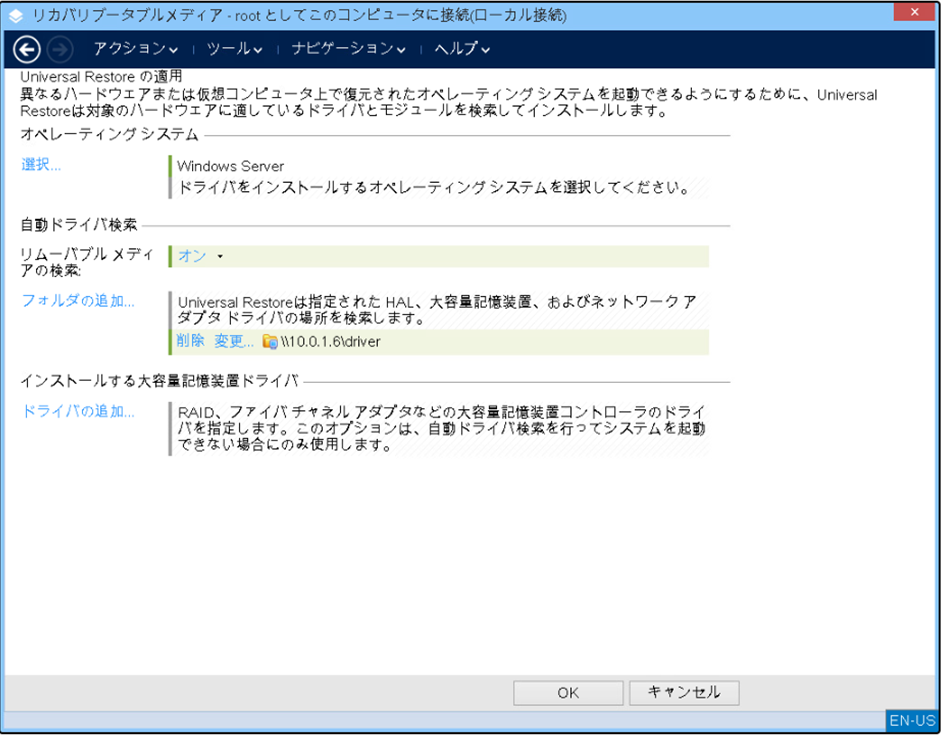Image resolution: width=943 pixels, height=735 pixels.
Task: Open the アクション menu
Action: pyautogui.click(x=135, y=48)
